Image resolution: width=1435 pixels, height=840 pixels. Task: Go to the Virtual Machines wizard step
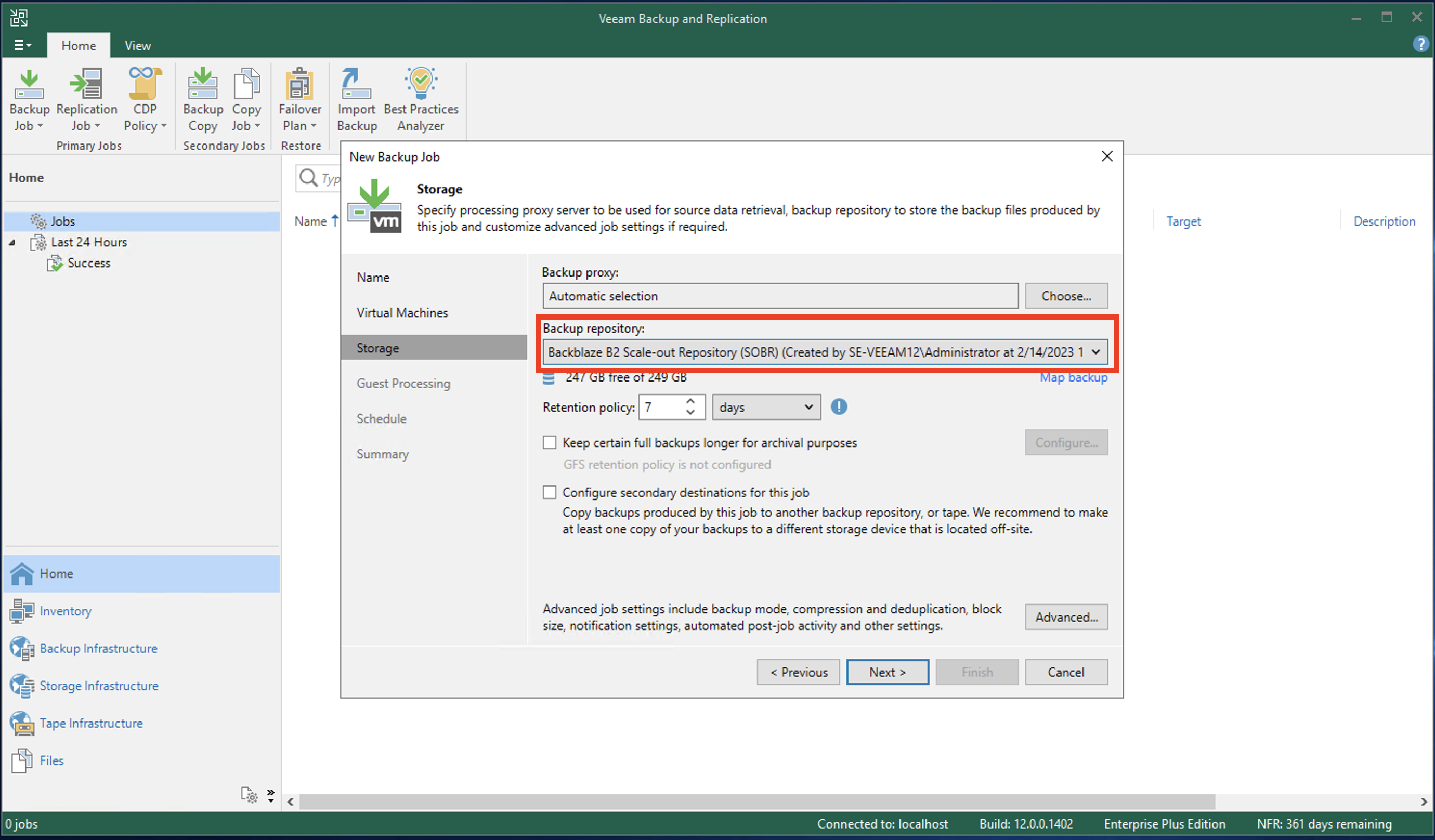click(x=402, y=312)
